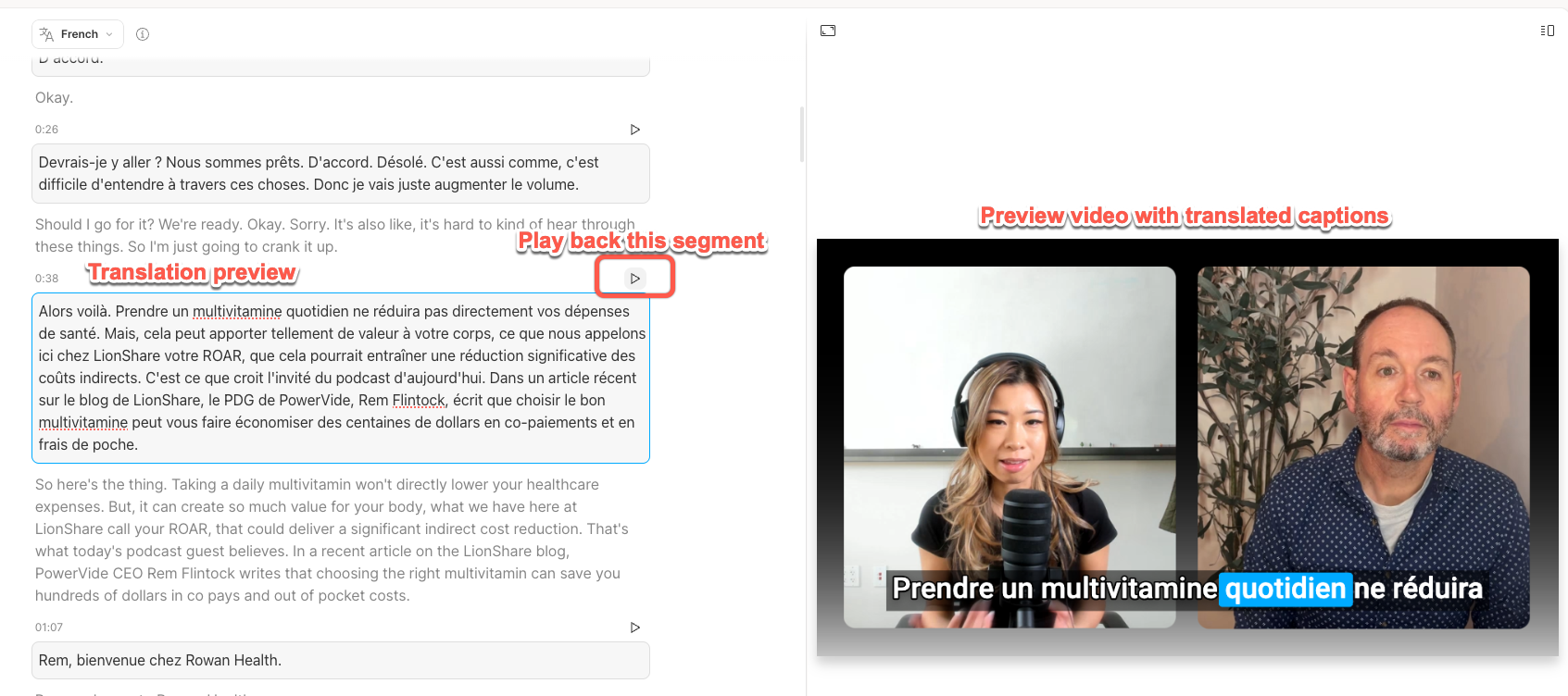Click the video preview with translated captions
The width and height of the screenshot is (1568, 696).
[x=1187, y=447]
